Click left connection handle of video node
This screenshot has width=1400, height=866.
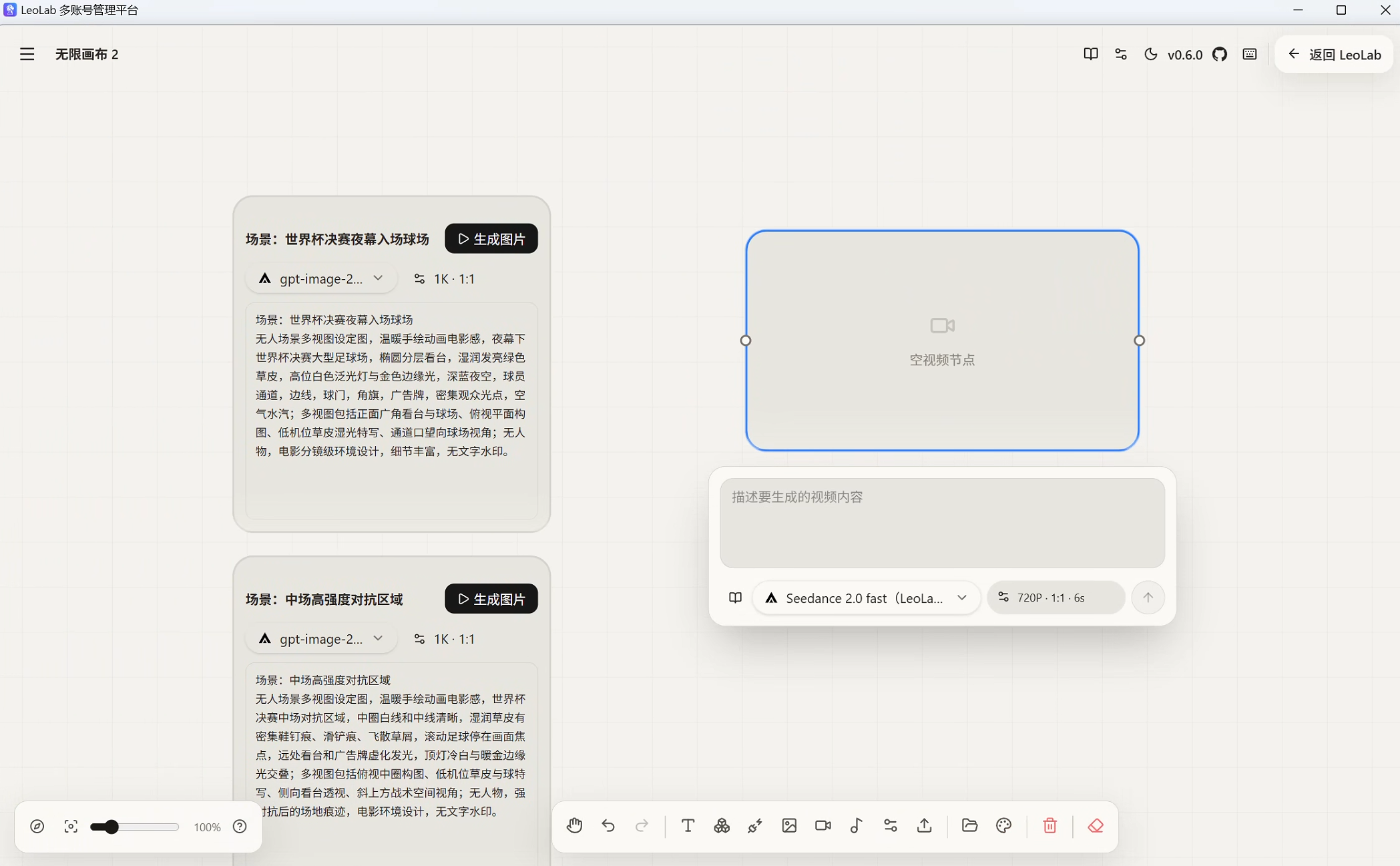(x=746, y=341)
